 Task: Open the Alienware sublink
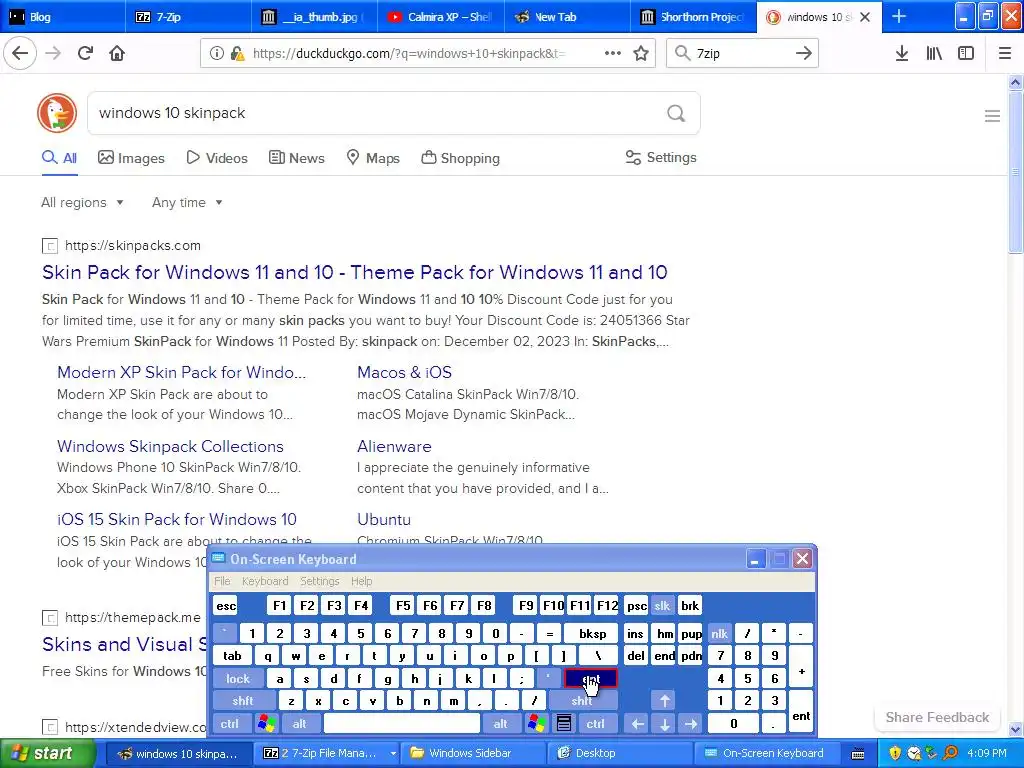394,447
